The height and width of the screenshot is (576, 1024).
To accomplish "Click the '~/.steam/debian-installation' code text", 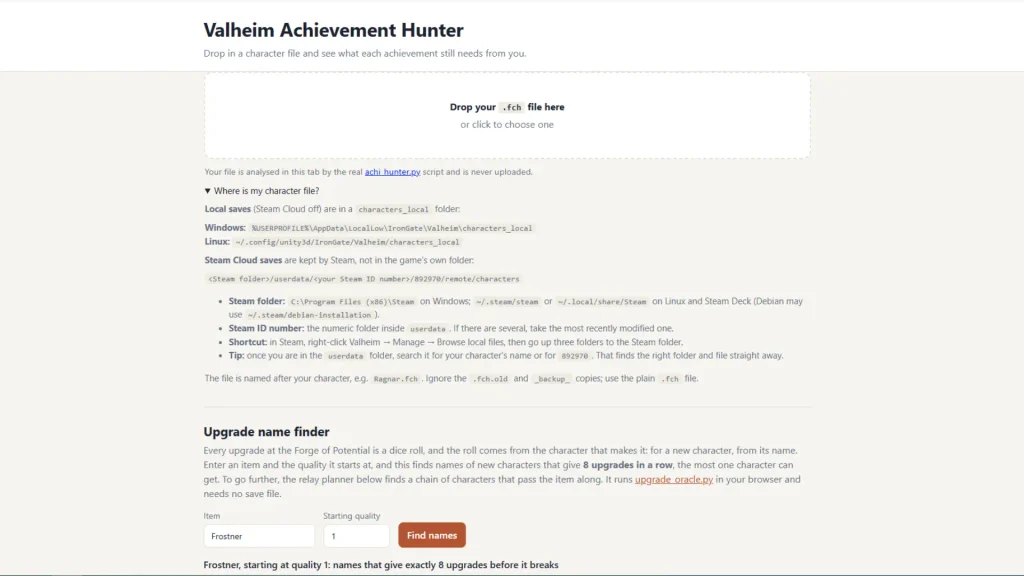I will pos(309,315).
